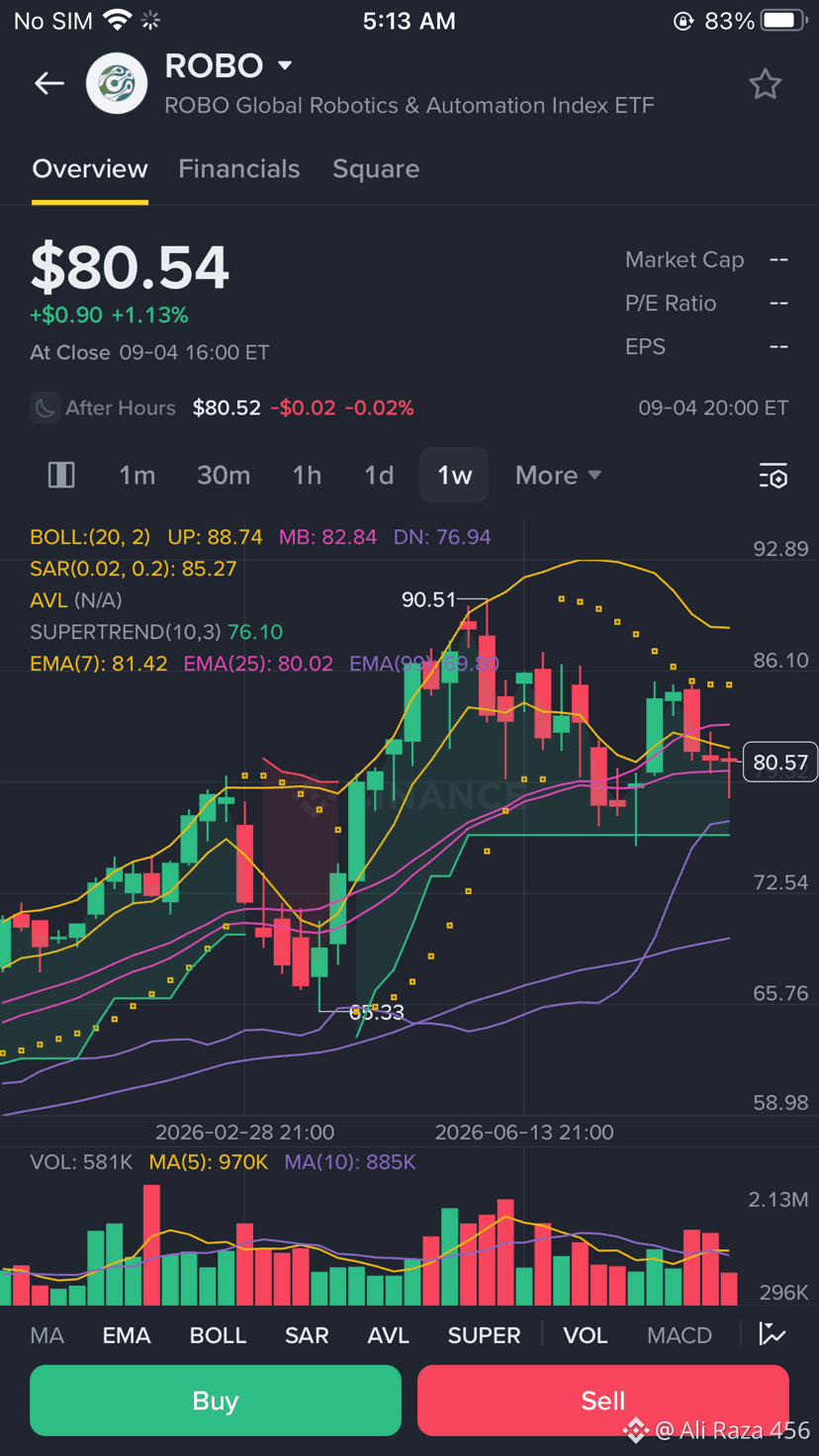Viewport: 819px width, 1456px height.
Task: Open chart indicator settings icon
Action: coord(773,476)
